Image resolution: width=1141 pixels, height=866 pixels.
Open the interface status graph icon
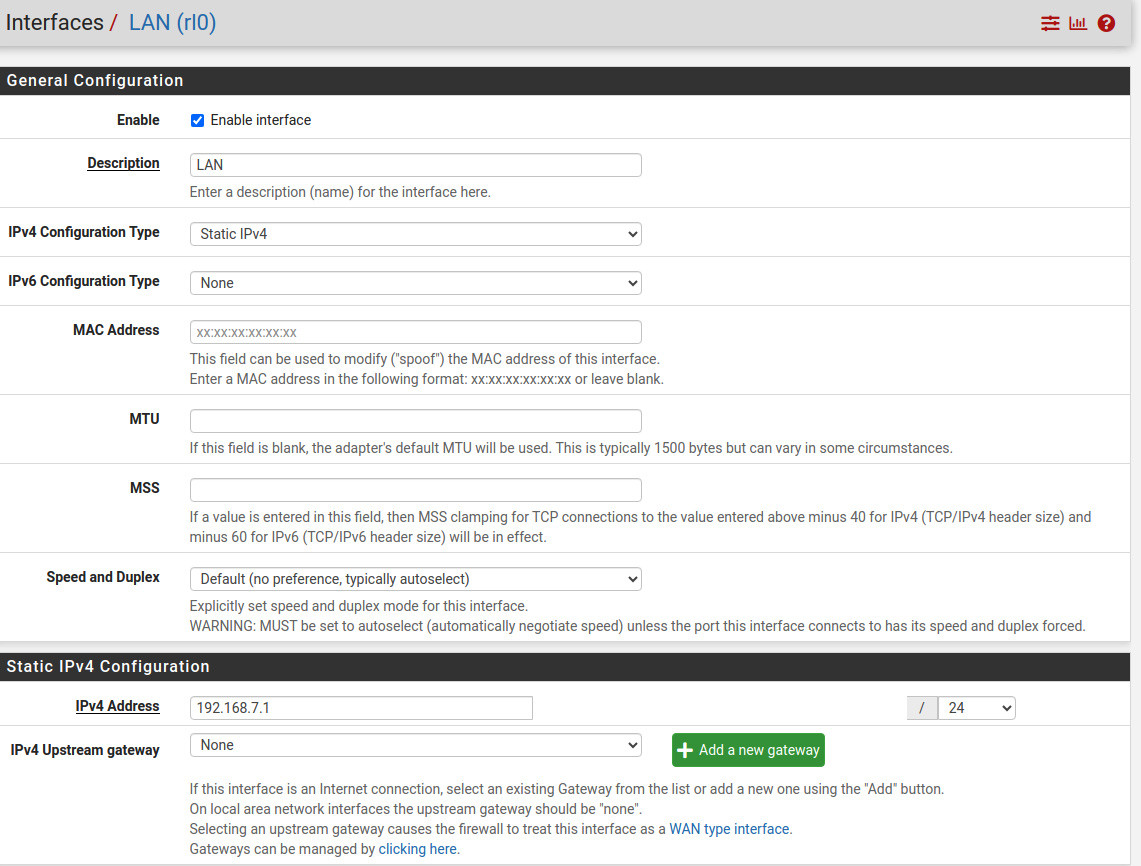tap(1077, 23)
